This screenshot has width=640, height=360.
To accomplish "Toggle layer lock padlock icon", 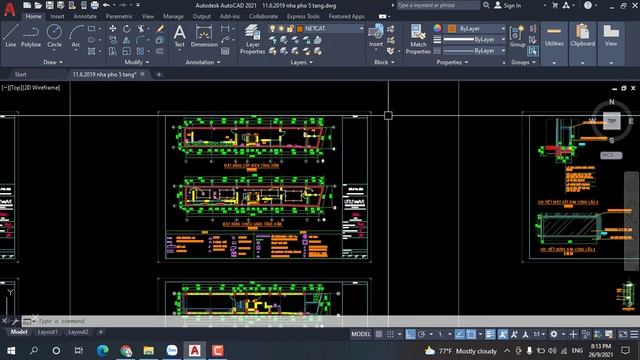I will pos(290,29).
